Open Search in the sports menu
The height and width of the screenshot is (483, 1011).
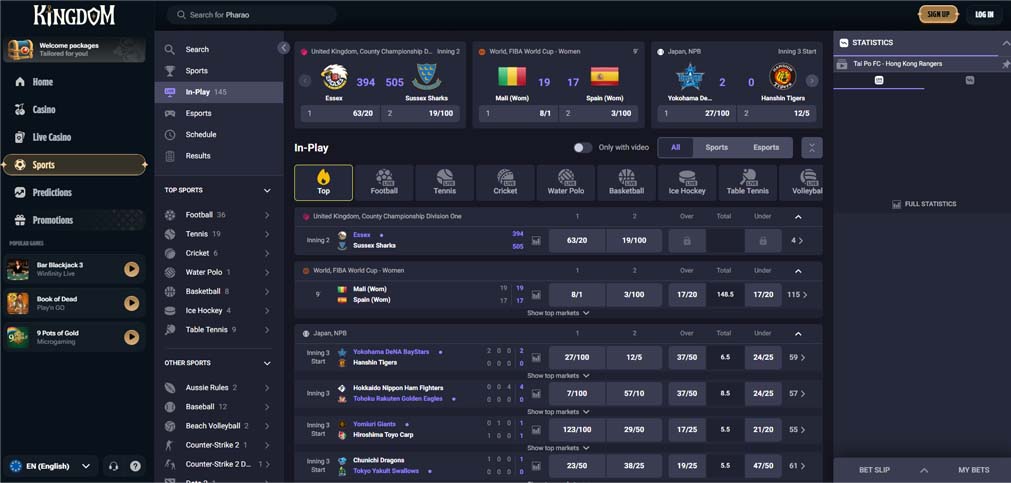pyautogui.click(x=219, y=50)
